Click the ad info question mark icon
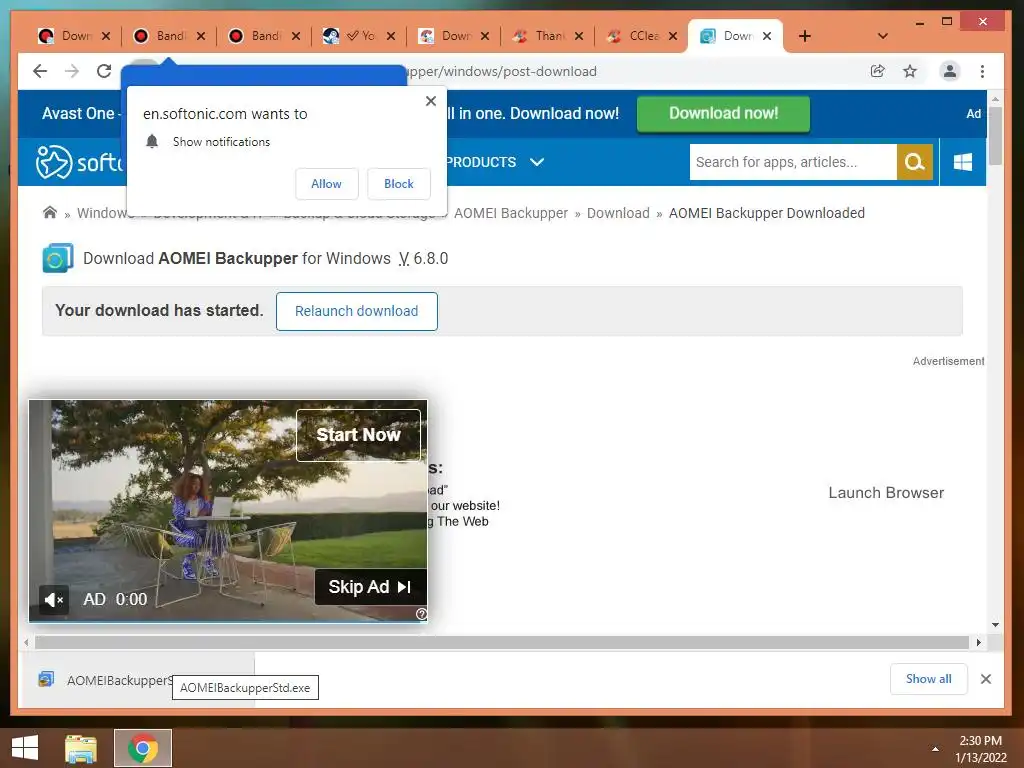 click(421, 614)
